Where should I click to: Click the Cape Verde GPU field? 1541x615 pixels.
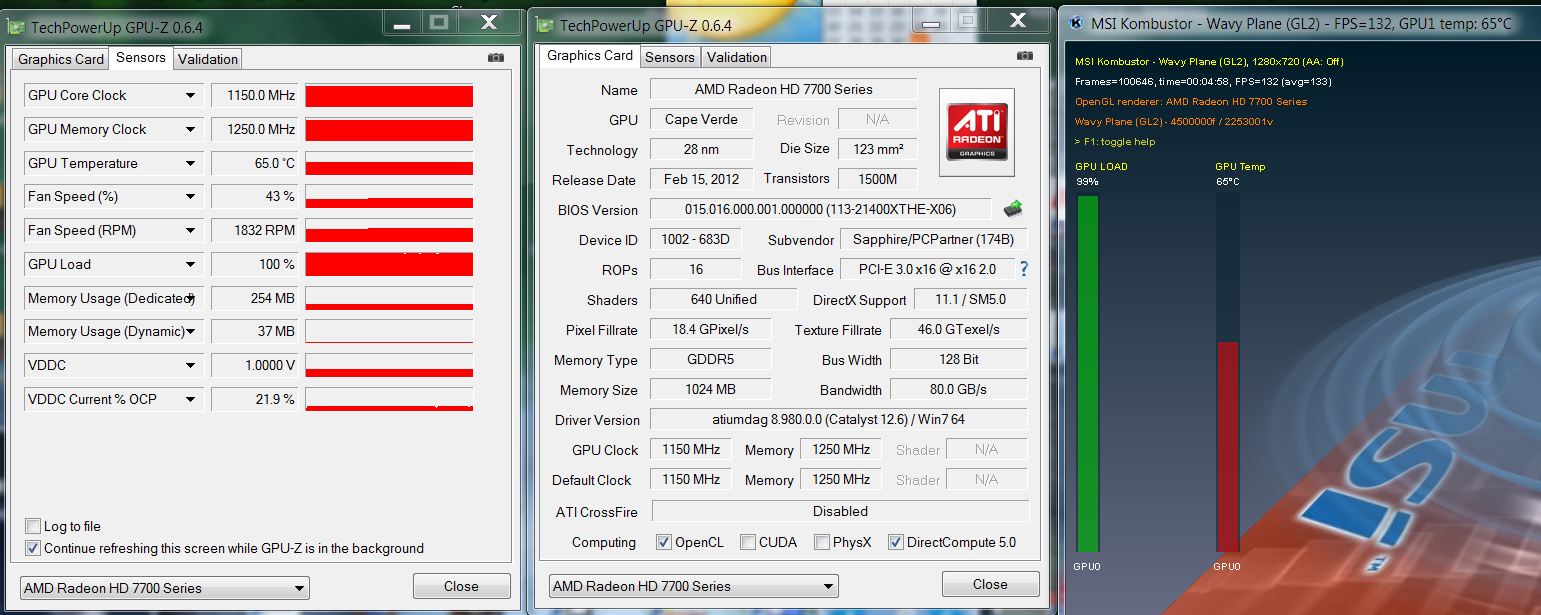click(x=701, y=119)
